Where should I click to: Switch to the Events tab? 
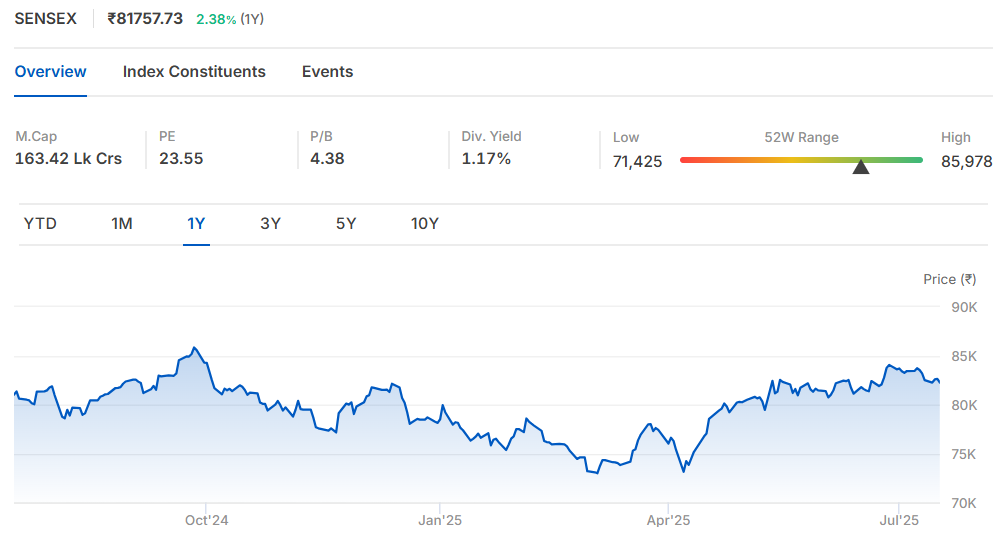(327, 71)
